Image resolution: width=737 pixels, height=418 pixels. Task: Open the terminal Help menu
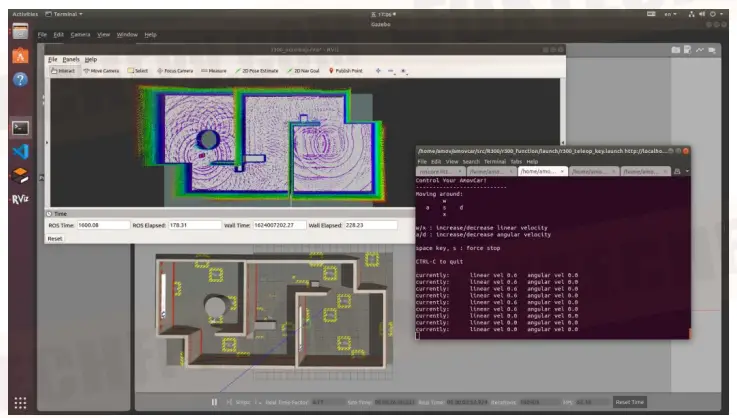[532, 161]
